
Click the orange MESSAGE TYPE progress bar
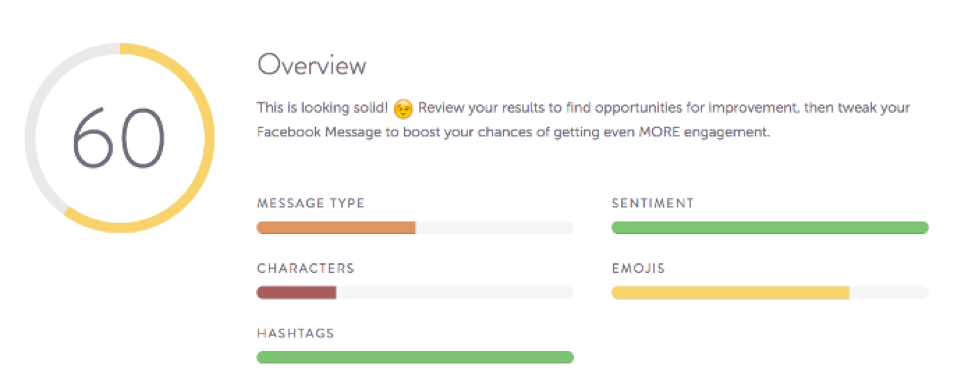(x=336, y=228)
